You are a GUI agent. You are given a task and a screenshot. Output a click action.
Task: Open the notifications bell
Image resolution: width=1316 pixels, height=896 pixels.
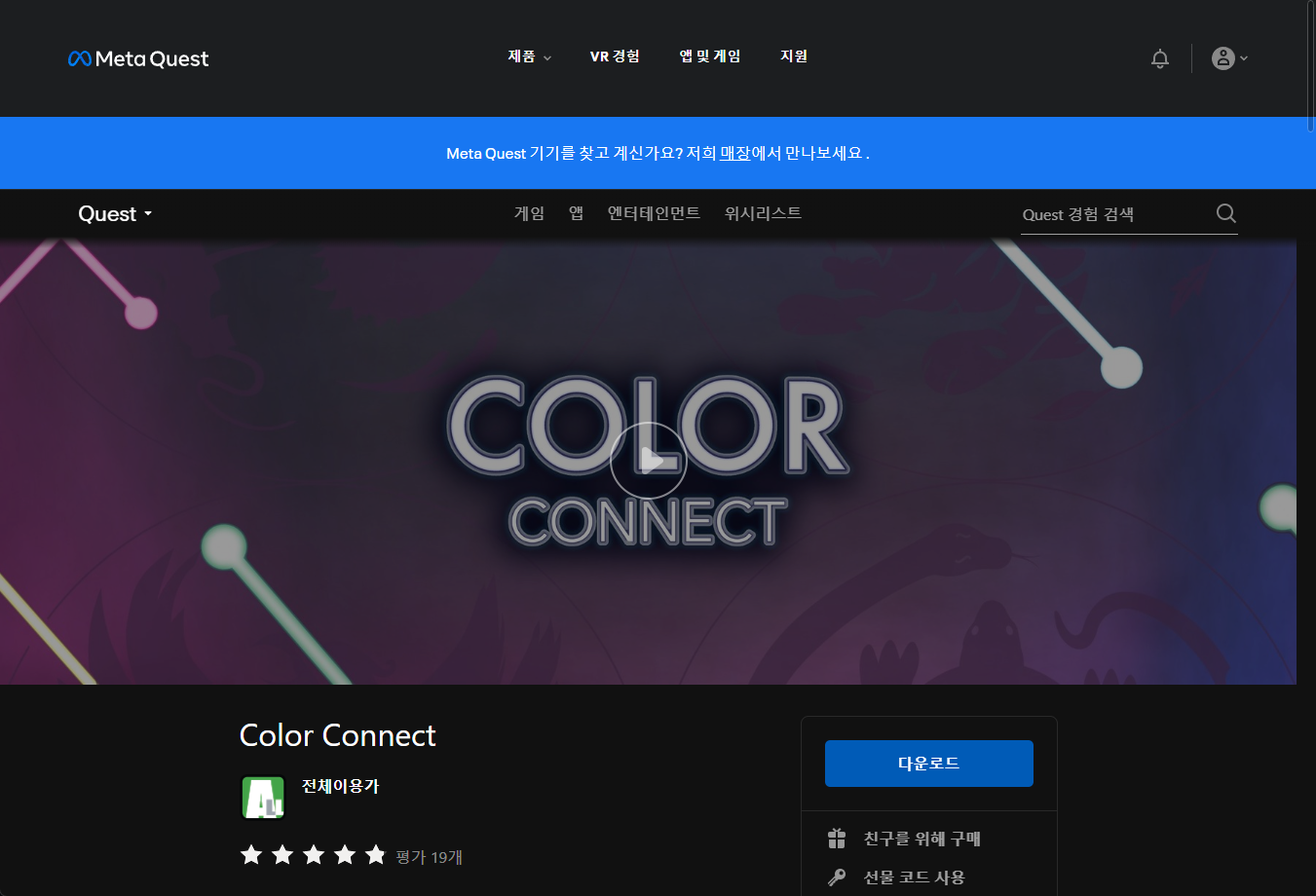1159,58
